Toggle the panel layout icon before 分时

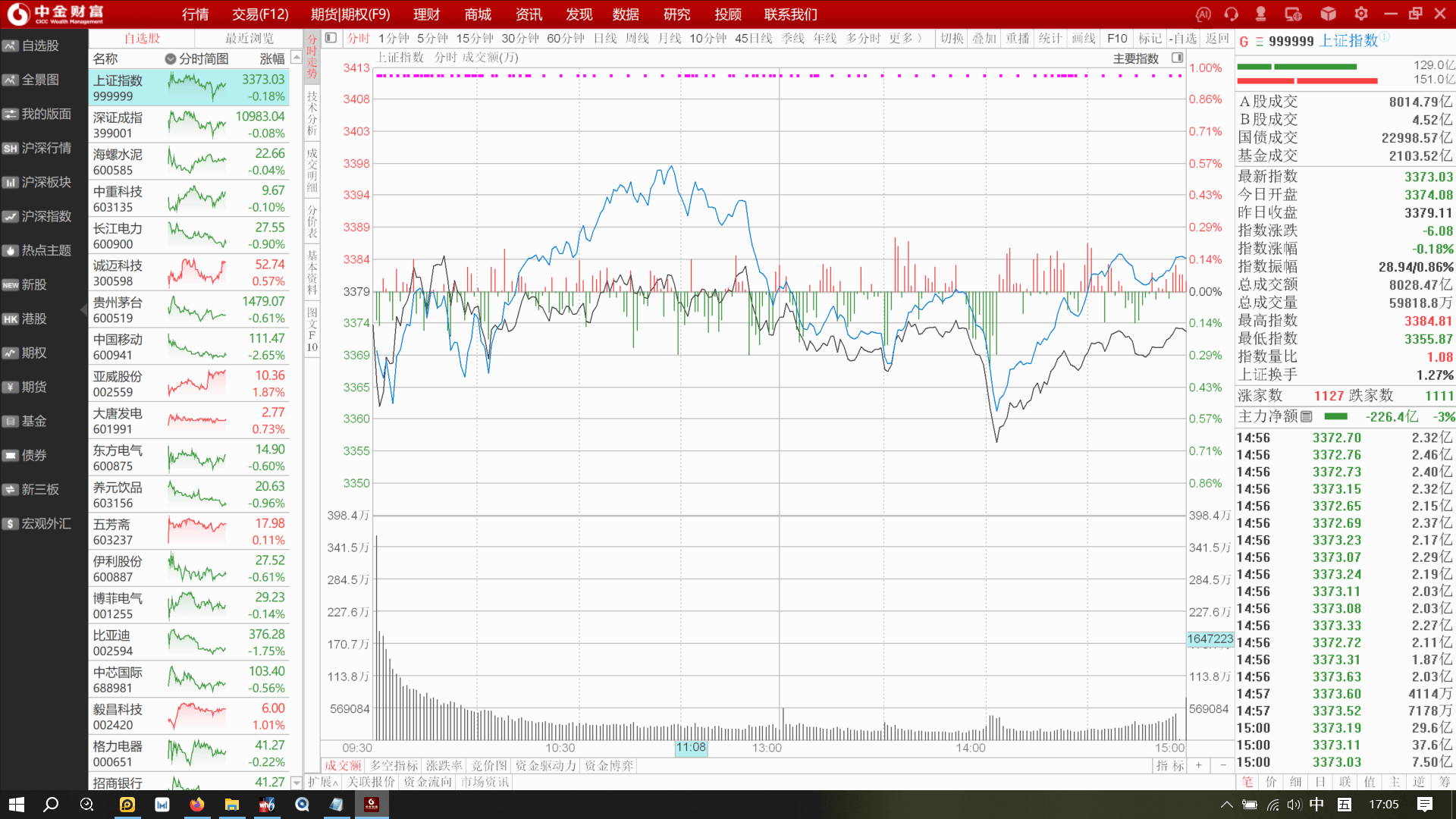tap(331, 38)
